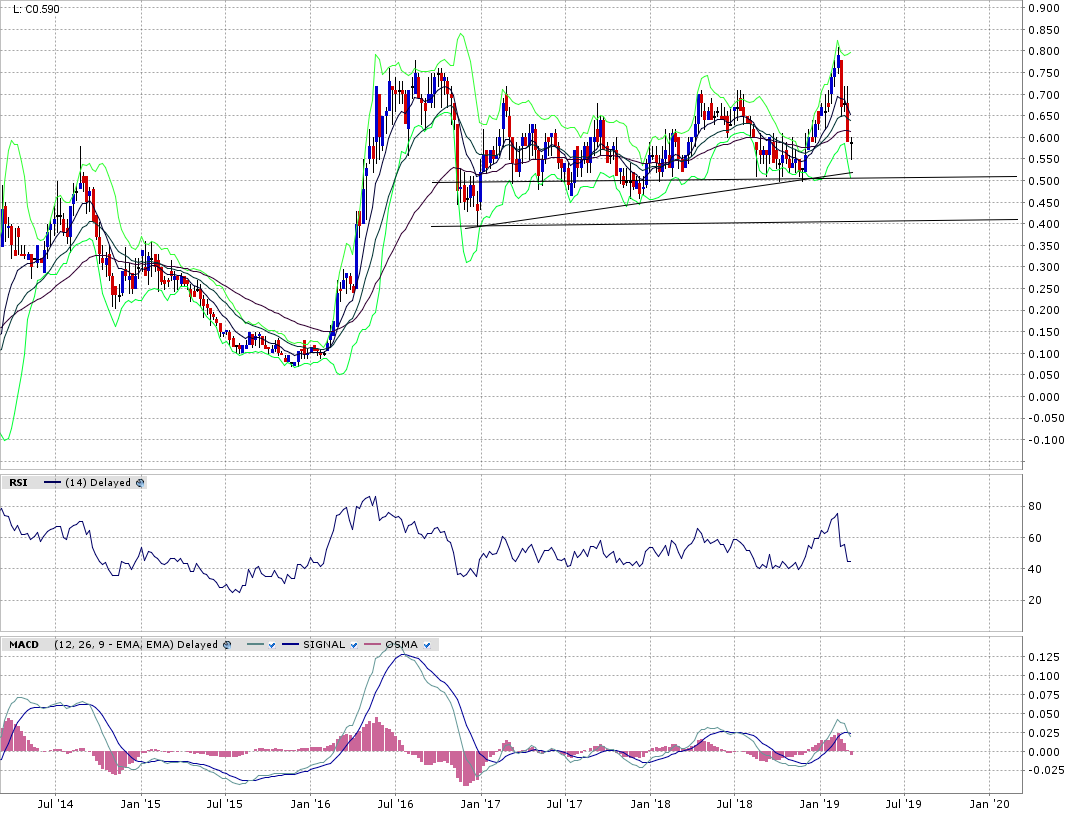
Task: Click the RSI delayed data globe icon
Action: coord(140,483)
